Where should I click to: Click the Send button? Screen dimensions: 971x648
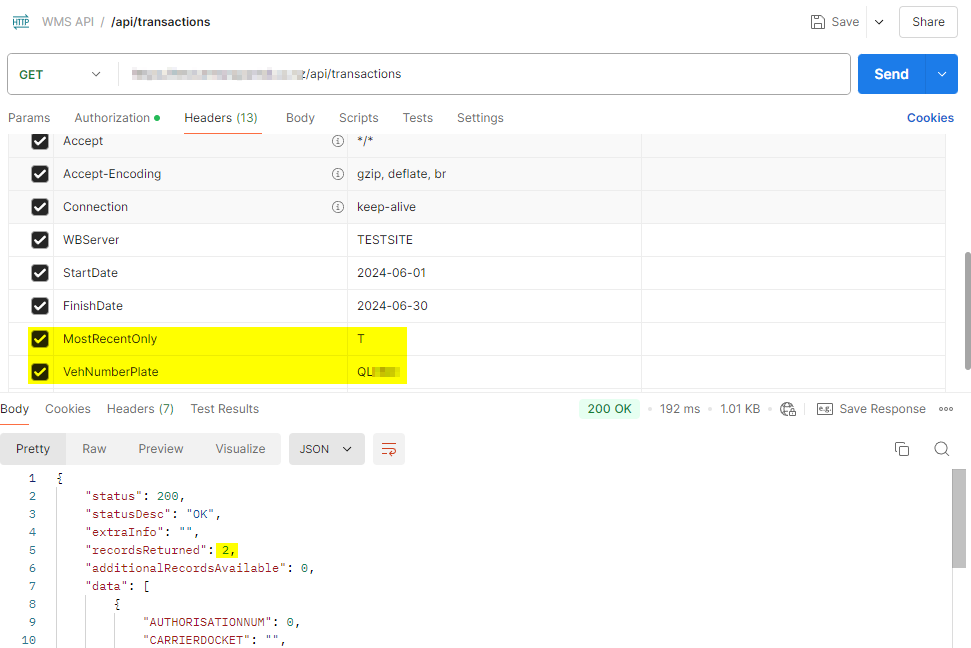click(891, 74)
